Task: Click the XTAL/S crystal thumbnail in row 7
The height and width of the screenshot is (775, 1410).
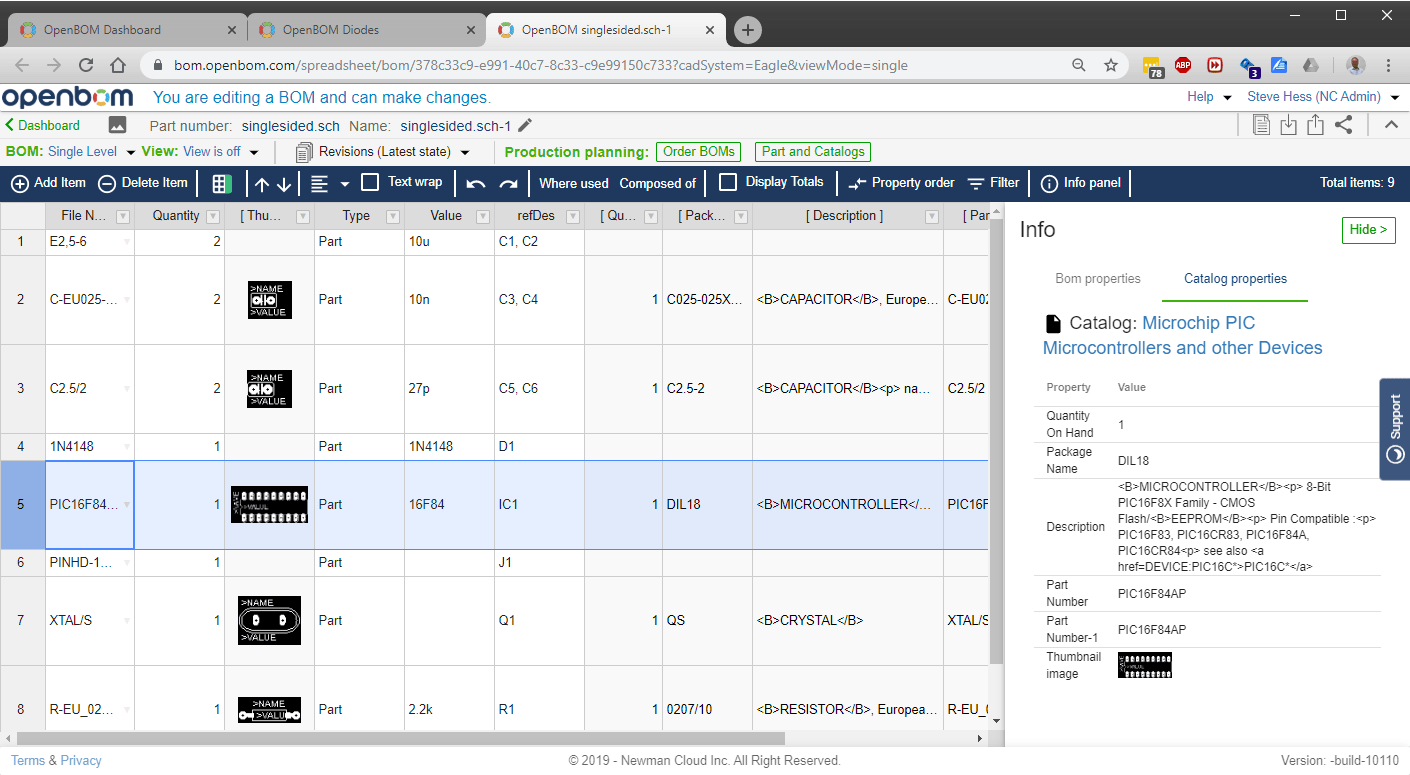Action: click(269, 620)
